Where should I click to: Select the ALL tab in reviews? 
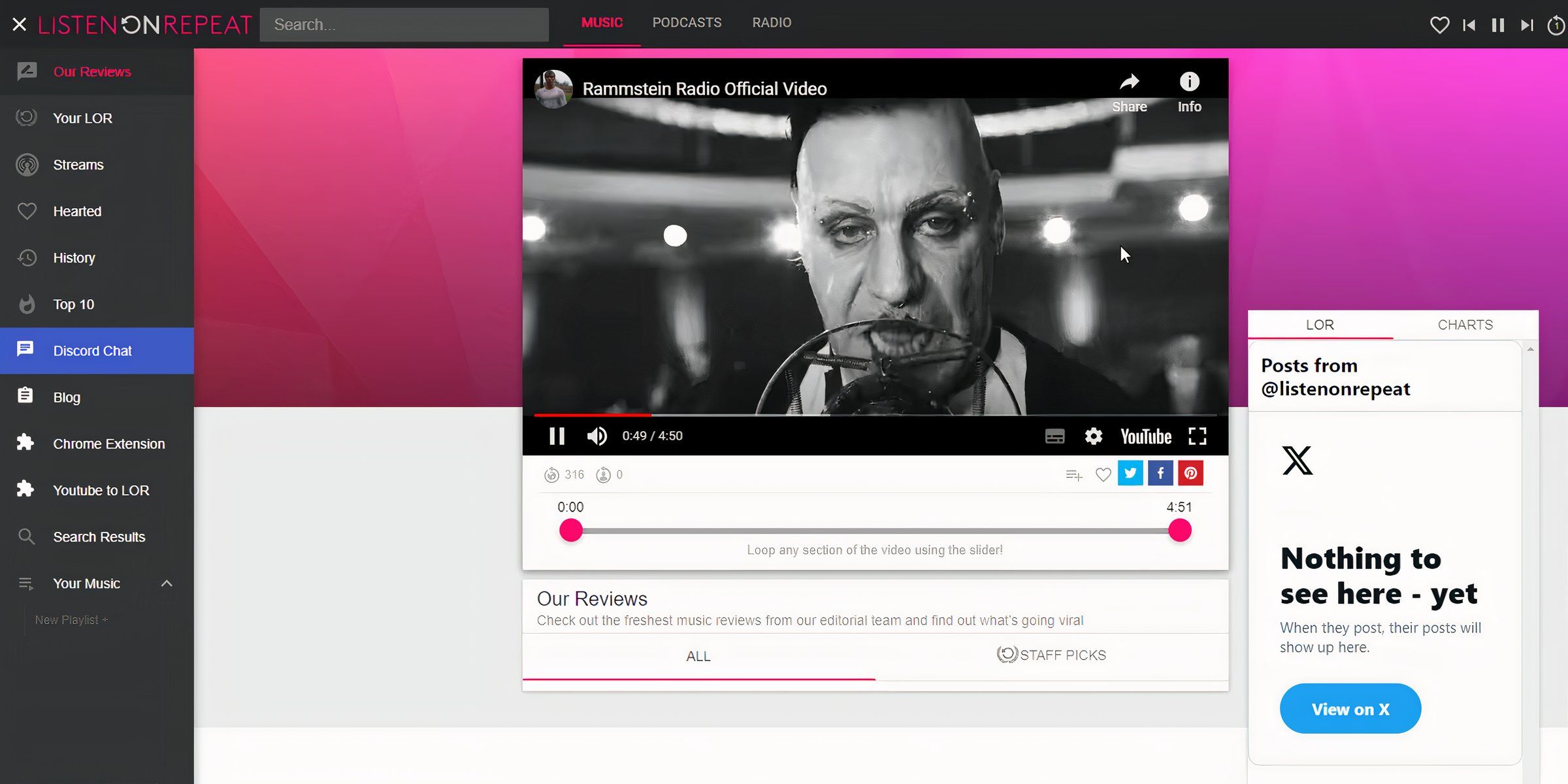(699, 656)
